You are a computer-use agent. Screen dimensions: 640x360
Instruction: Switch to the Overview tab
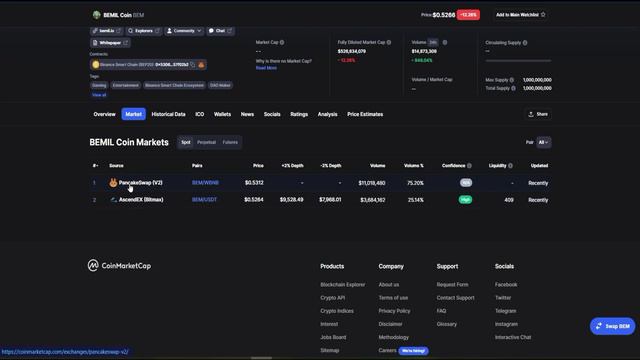pyautogui.click(x=104, y=114)
